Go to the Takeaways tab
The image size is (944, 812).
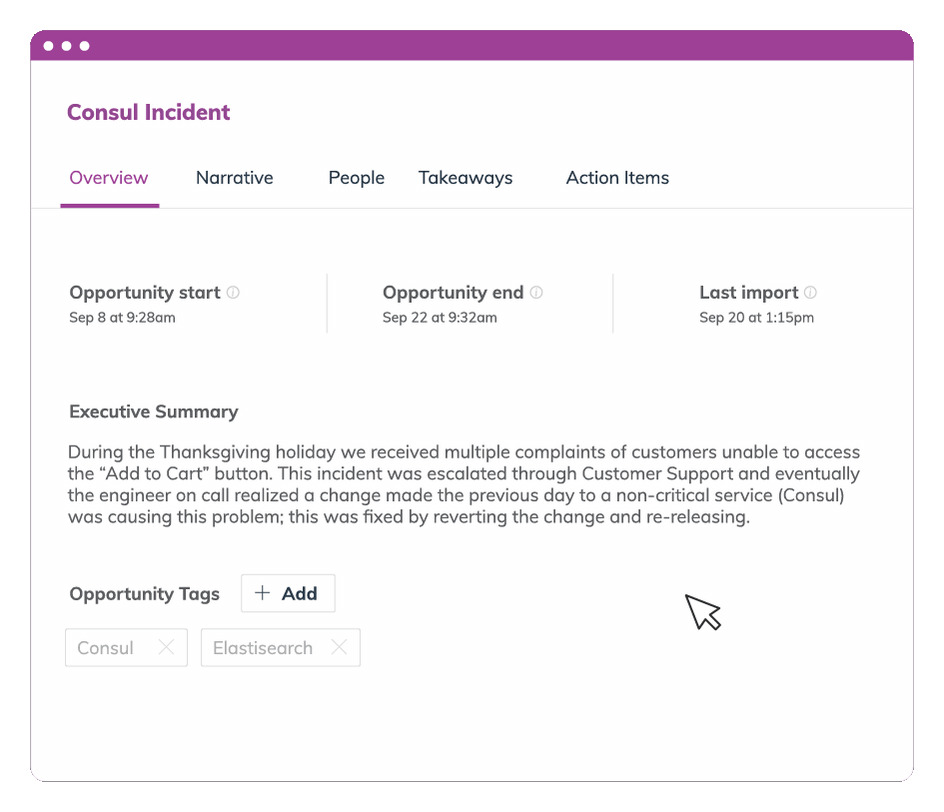click(465, 178)
